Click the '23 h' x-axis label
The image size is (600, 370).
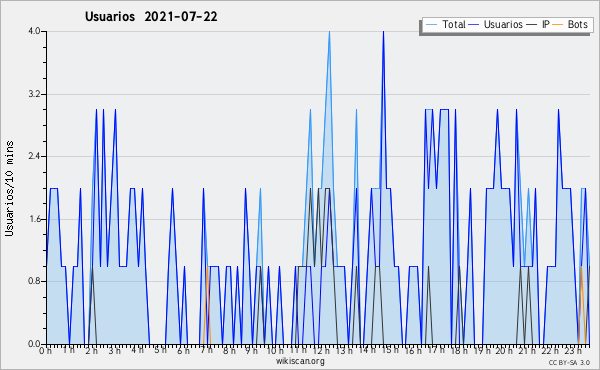[x=574, y=351]
